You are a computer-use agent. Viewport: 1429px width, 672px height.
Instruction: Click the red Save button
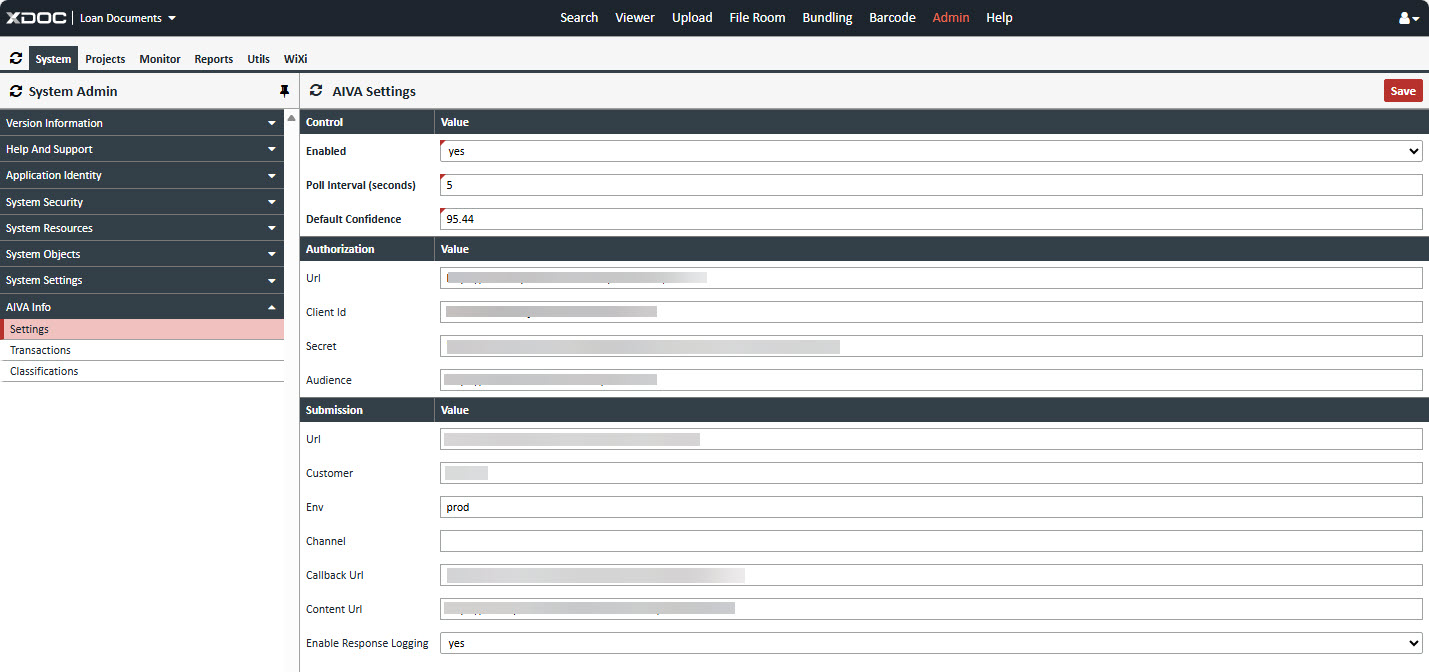click(x=1402, y=91)
